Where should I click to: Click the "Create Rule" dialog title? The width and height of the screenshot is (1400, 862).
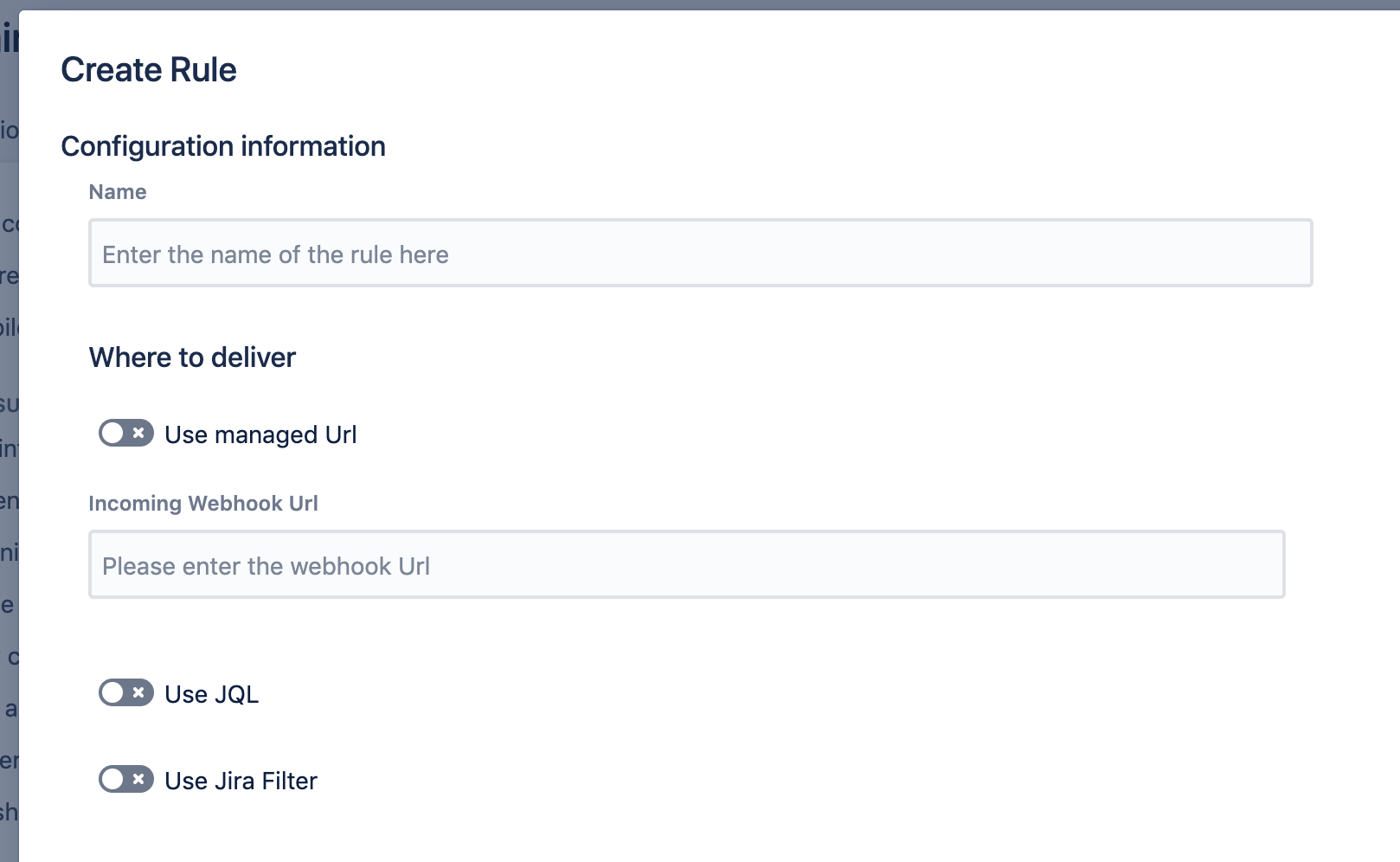pos(149,70)
